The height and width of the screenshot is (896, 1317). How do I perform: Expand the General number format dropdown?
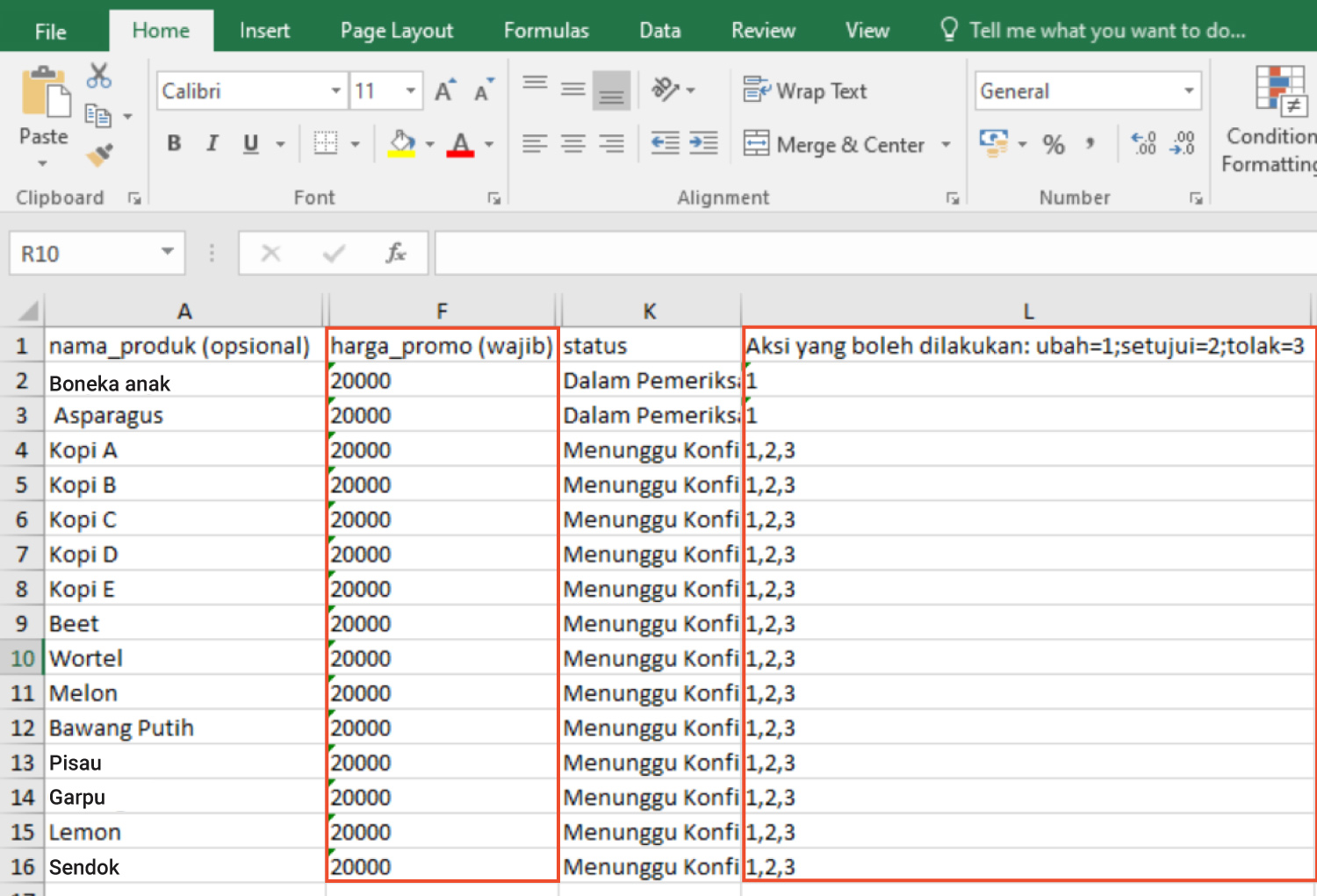tap(1189, 90)
